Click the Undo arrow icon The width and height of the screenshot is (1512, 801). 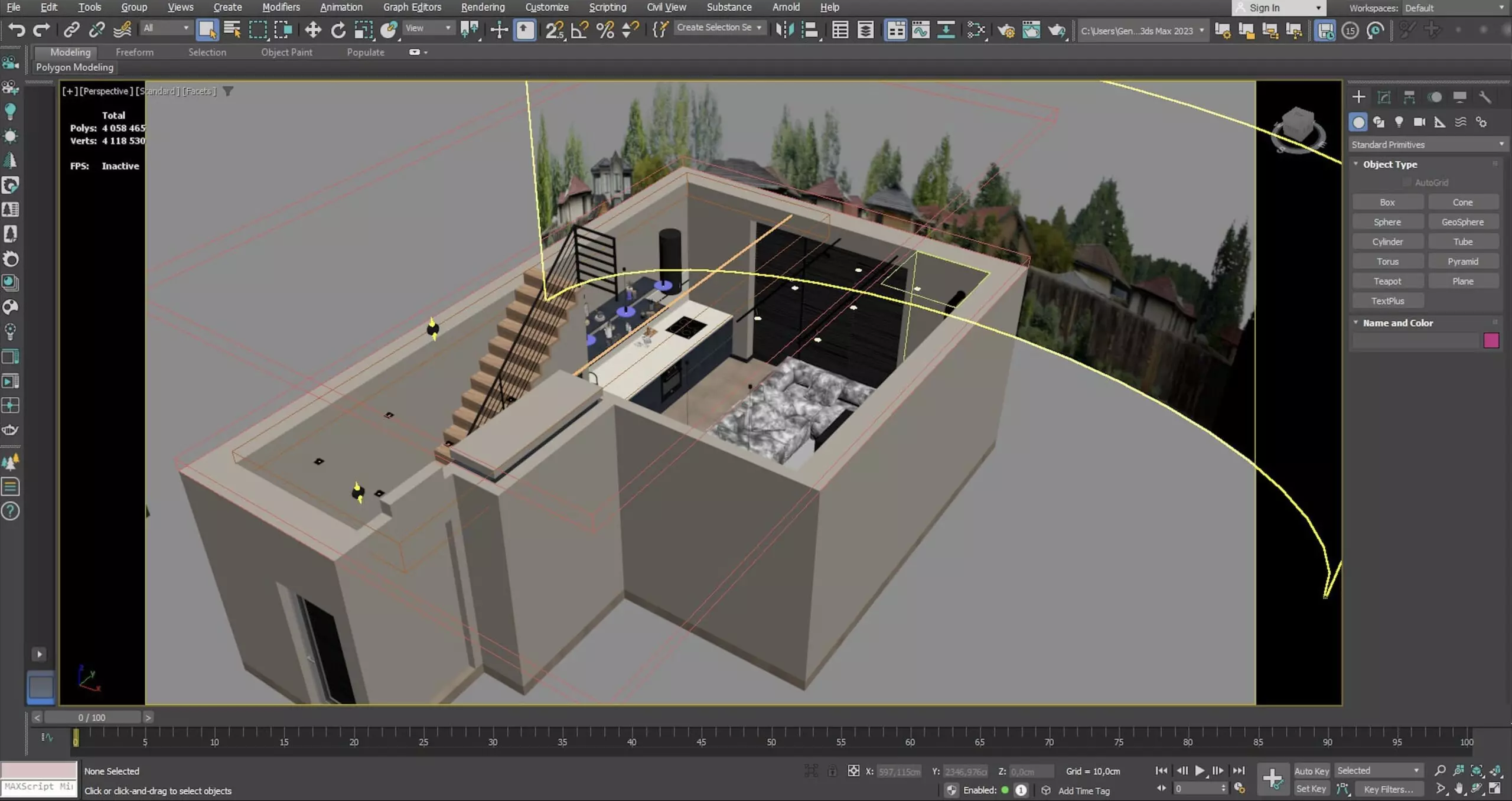click(17, 30)
